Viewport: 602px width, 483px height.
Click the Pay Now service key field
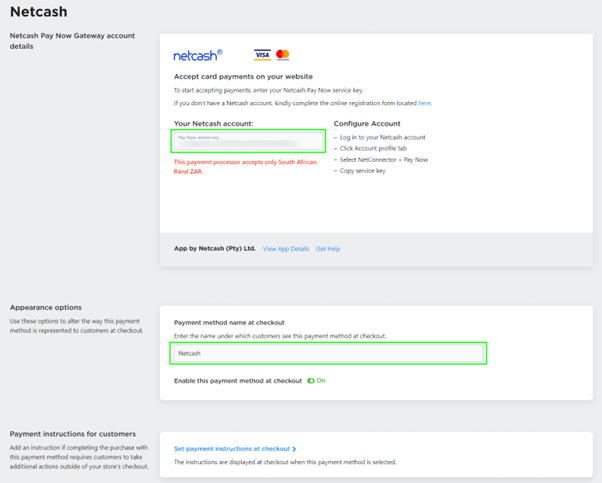249,141
